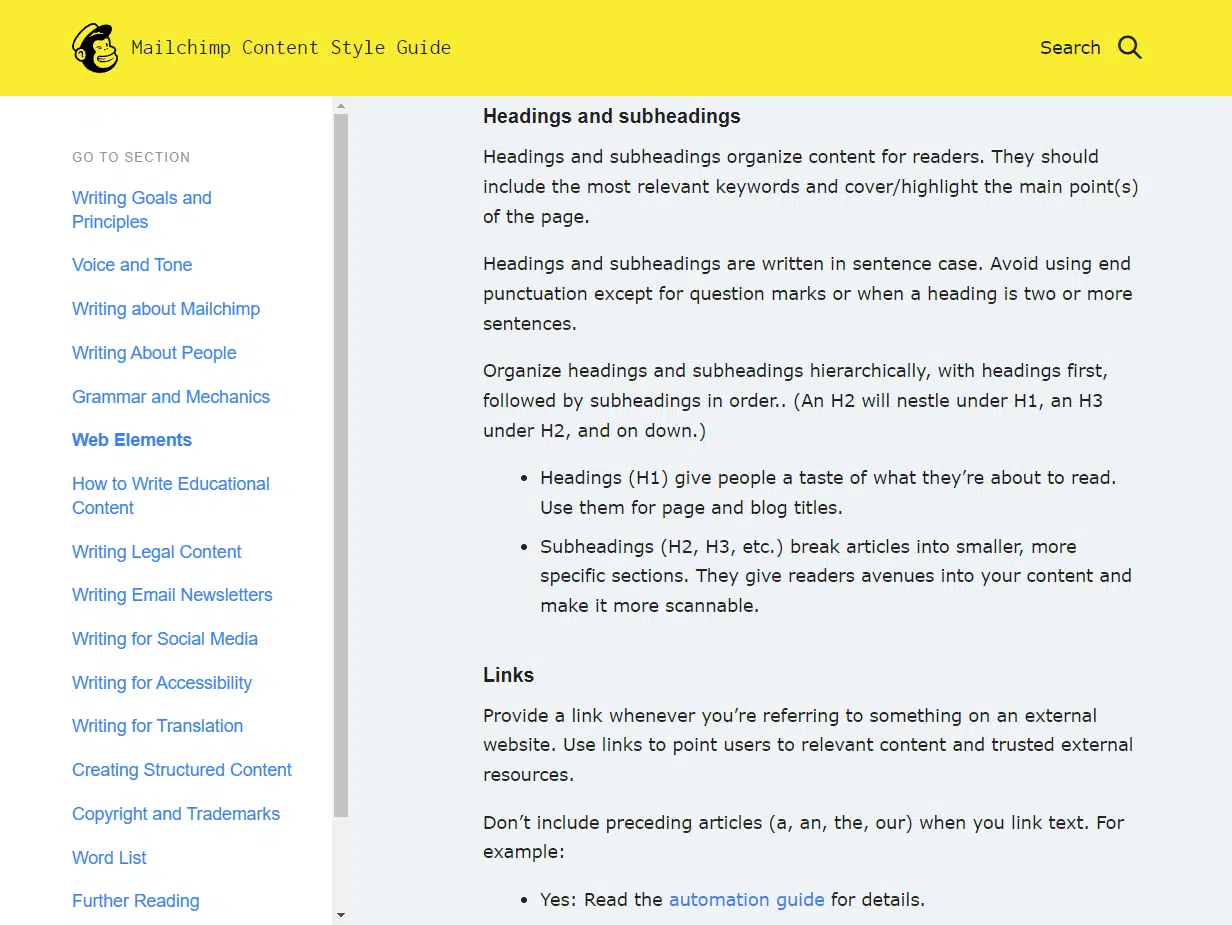Click the sidebar scroll down arrow
Screen dimensions: 1232x925
(x=341, y=915)
